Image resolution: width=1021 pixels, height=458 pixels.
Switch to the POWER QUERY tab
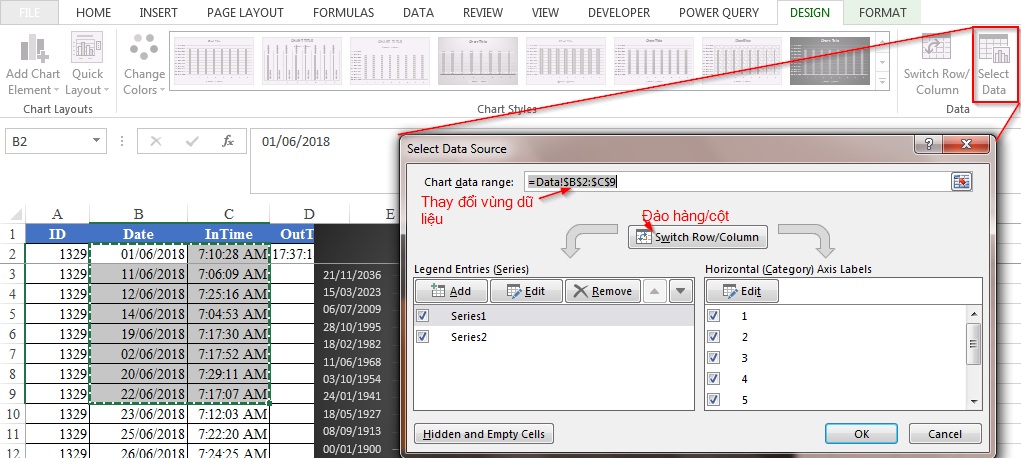point(719,12)
